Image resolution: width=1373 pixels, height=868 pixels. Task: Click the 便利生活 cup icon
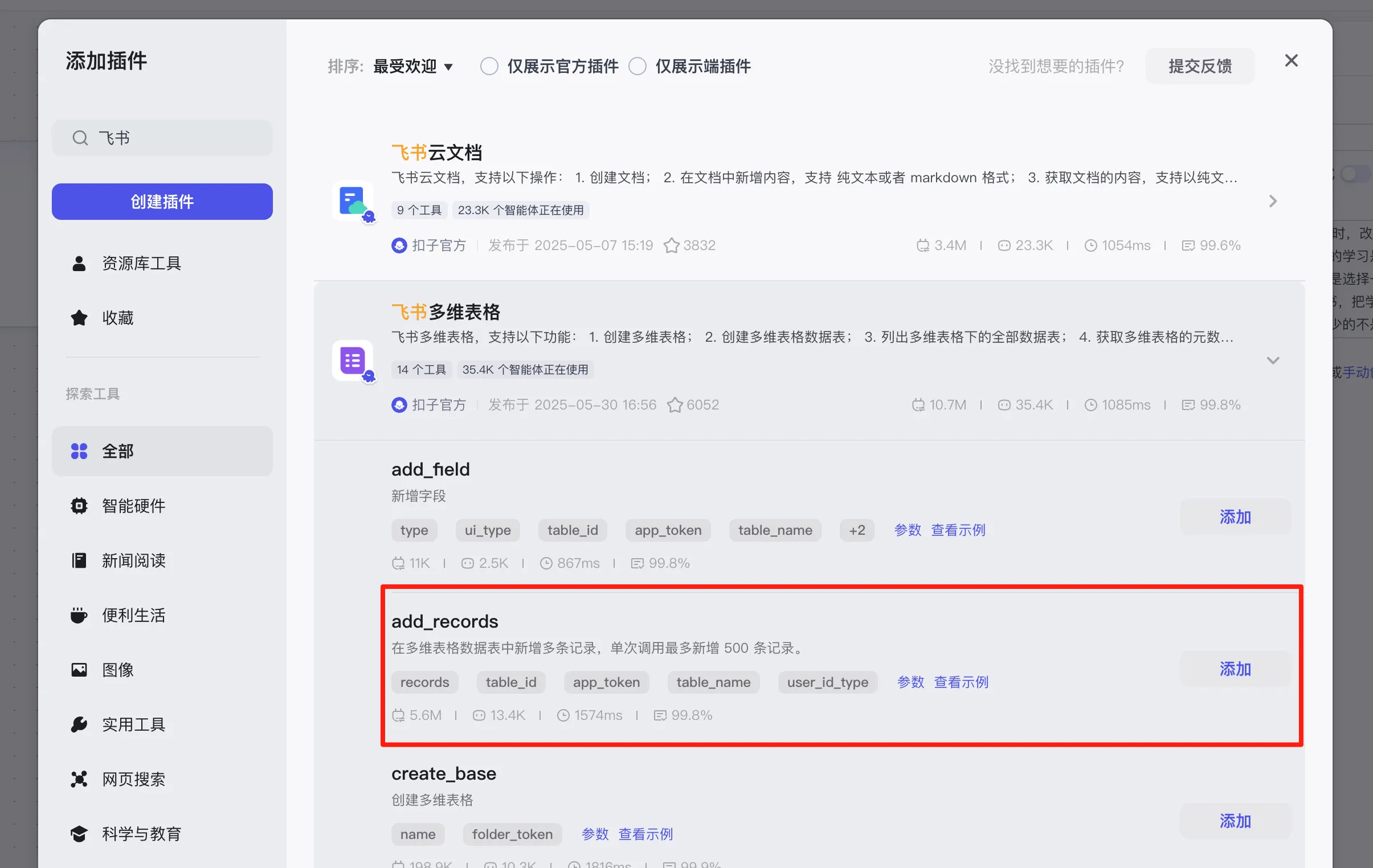[x=79, y=615]
